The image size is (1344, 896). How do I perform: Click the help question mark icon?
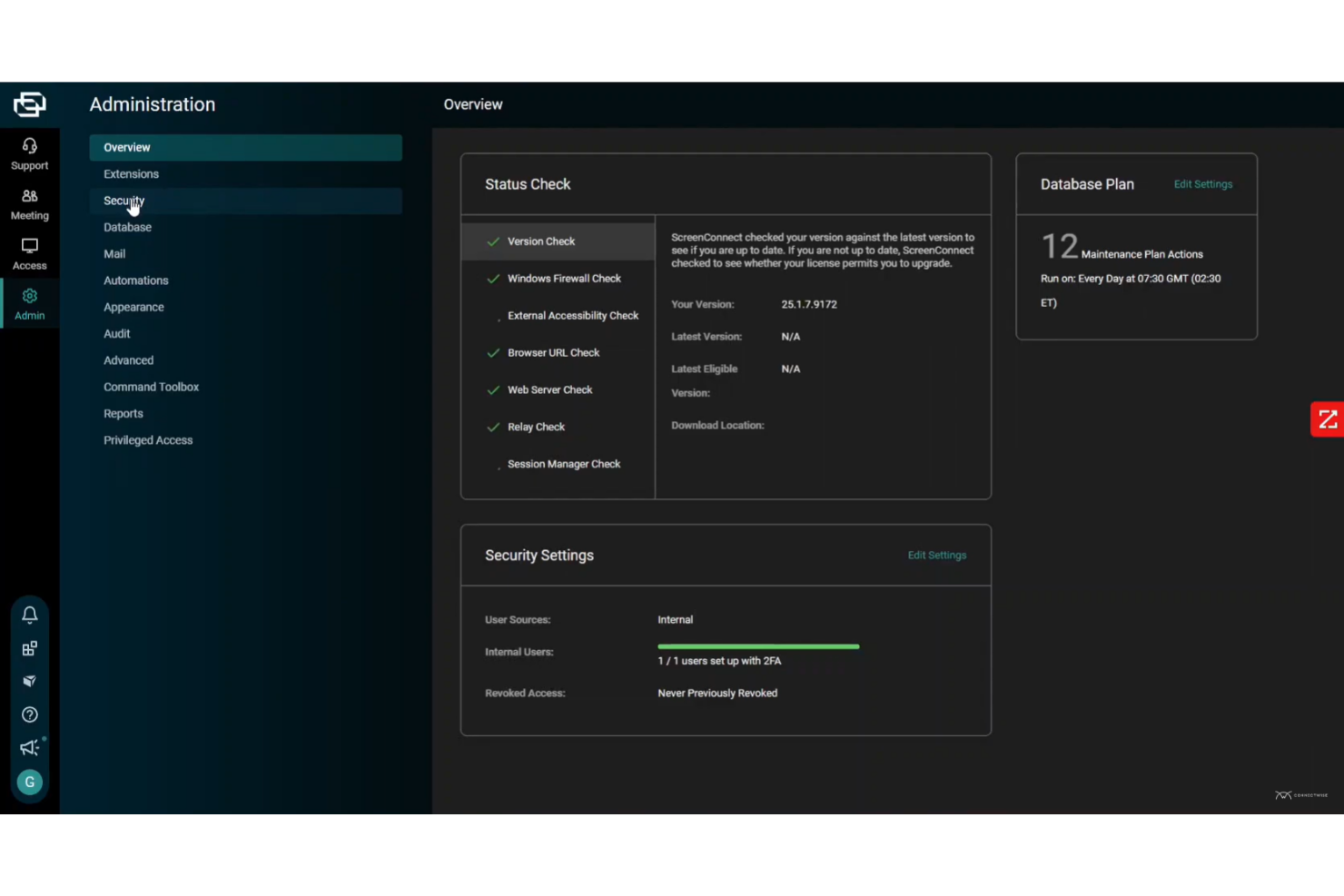click(x=29, y=714)
